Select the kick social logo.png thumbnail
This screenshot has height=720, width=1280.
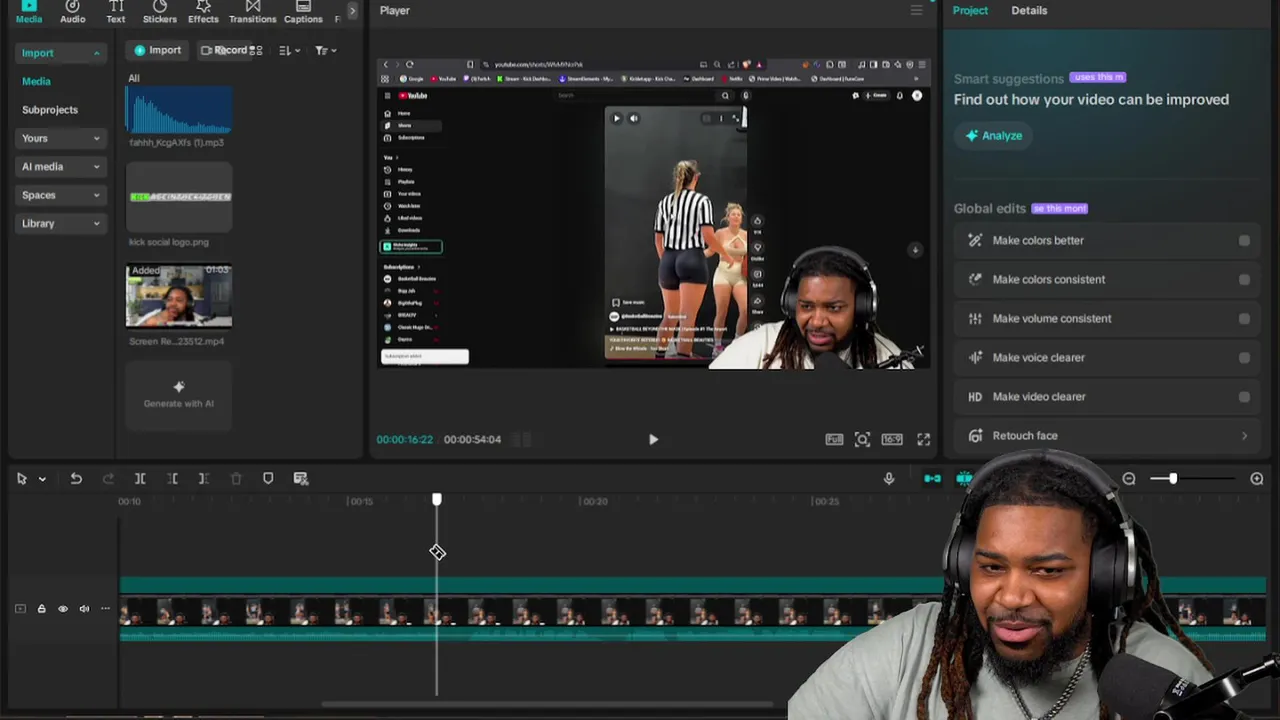pyautogui.click(x=179, y=198)
